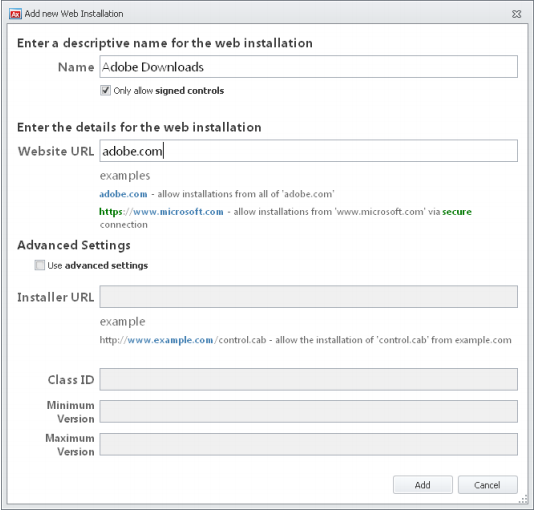This screenshot has width=535, height=511.
Task: Click the www.example.com/control.cab example link
Action: click(183, 340)
